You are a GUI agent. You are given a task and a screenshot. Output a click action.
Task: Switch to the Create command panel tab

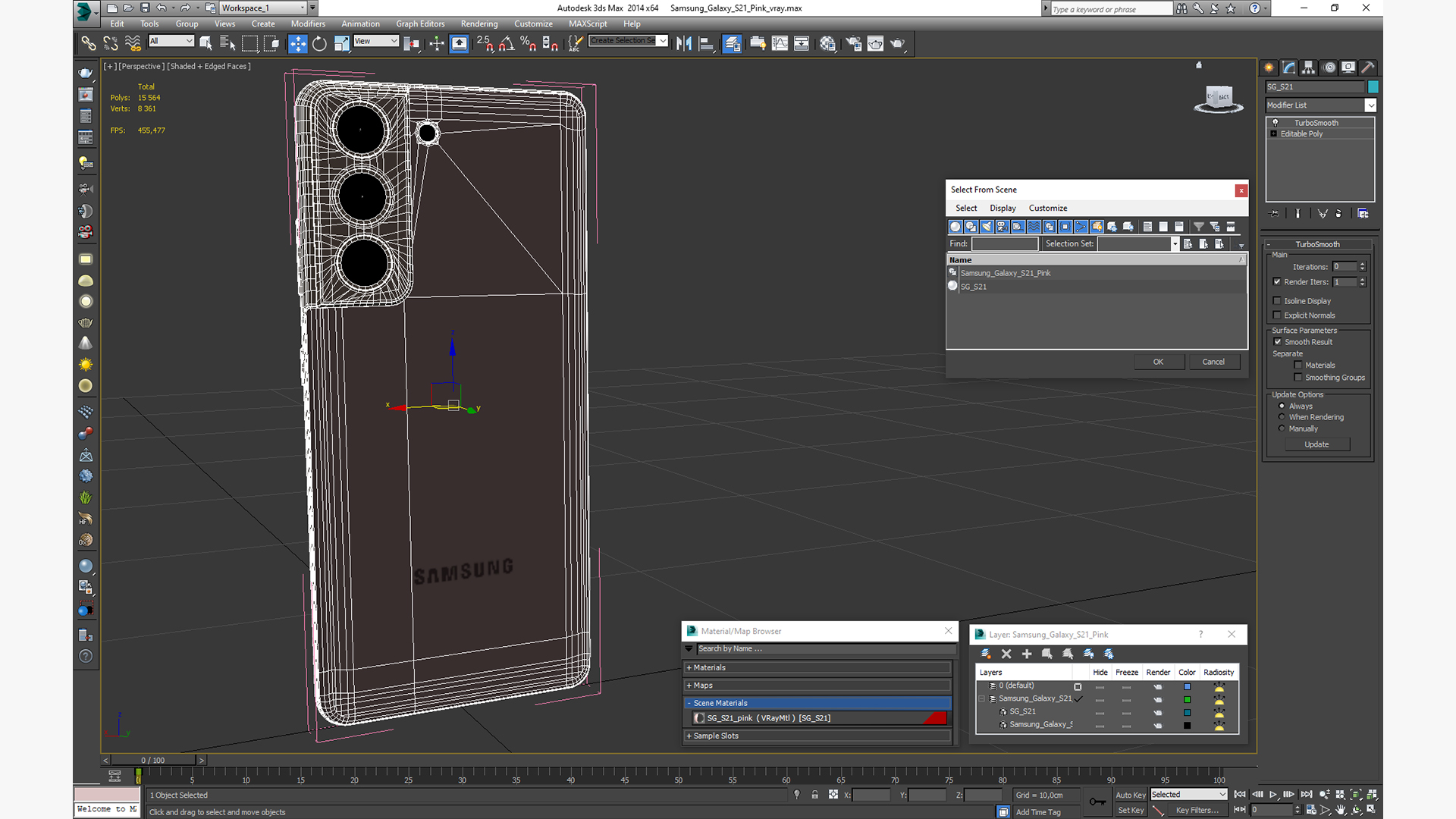1269,67
